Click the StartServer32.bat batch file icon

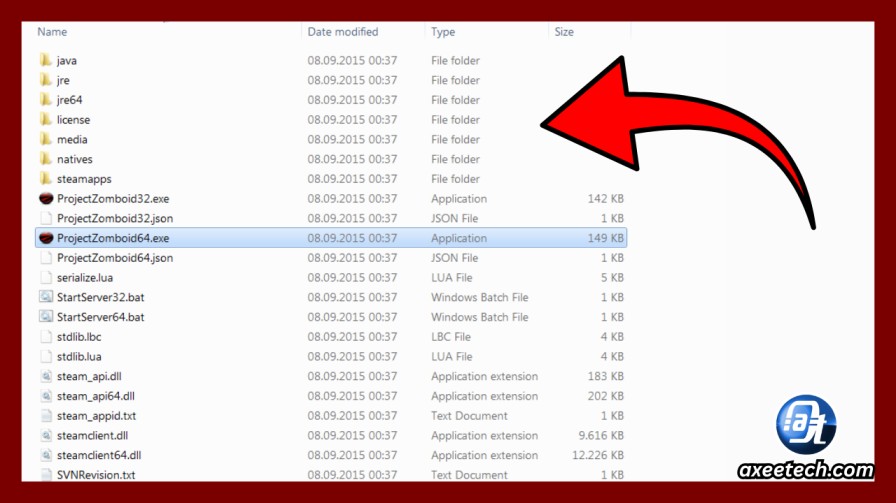point(46,297)
